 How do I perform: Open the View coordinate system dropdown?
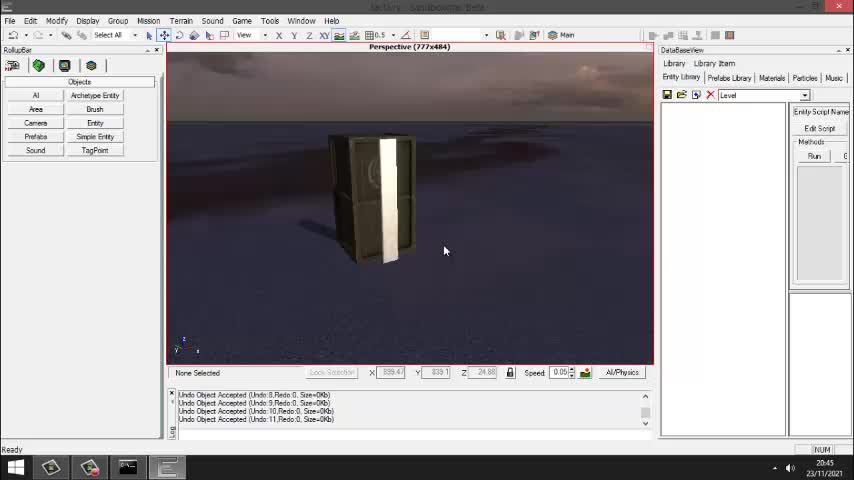265,35
